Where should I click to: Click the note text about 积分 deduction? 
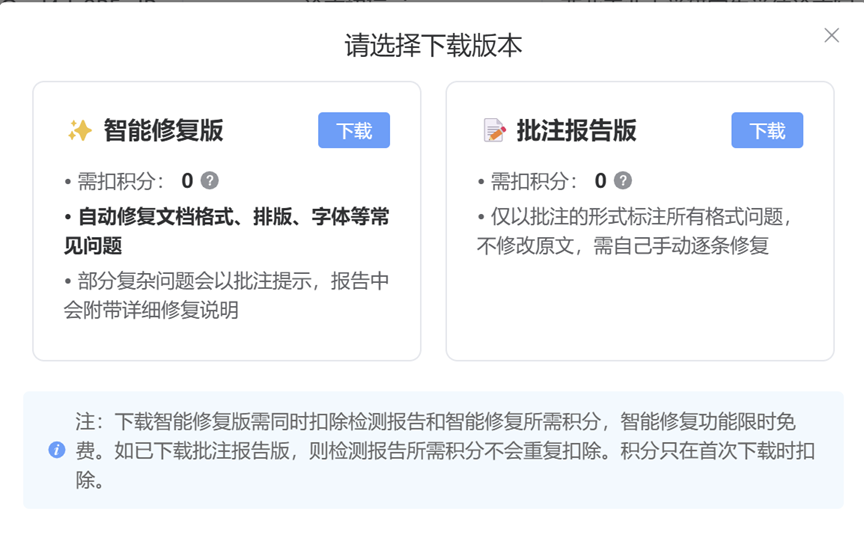[x=445, y=450]
